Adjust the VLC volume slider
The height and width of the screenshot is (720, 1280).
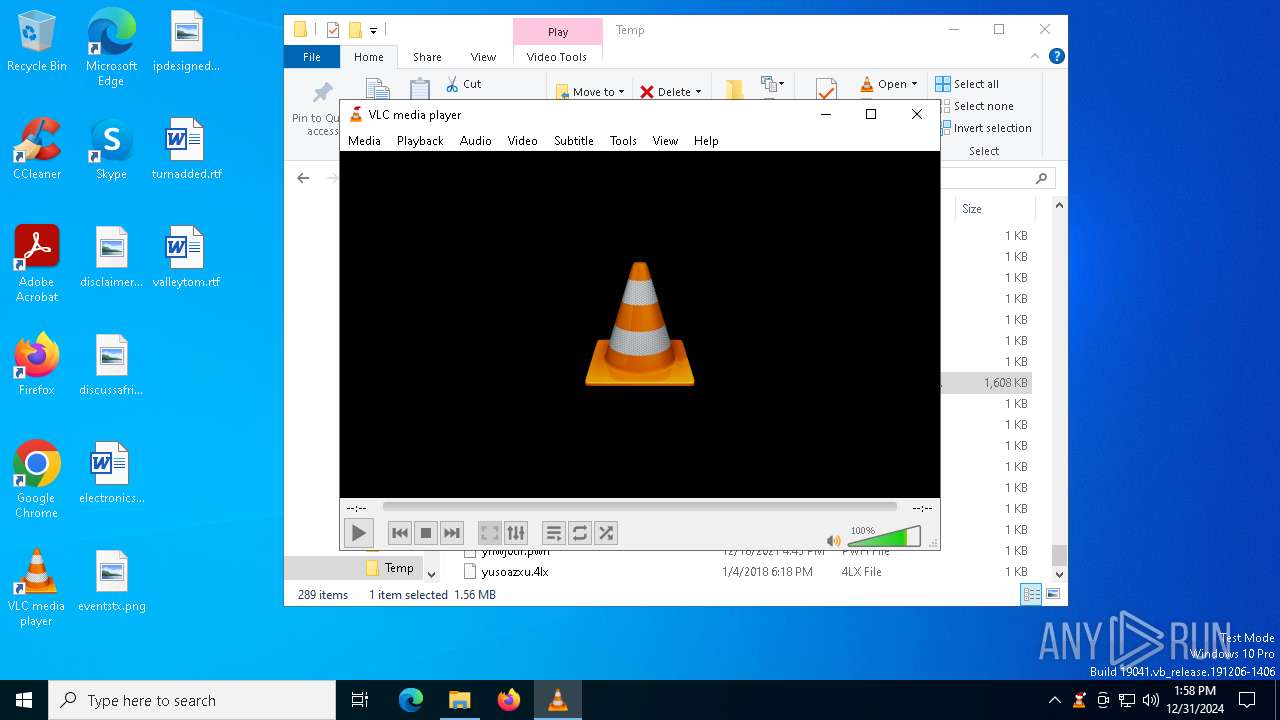tap(884, 537)
